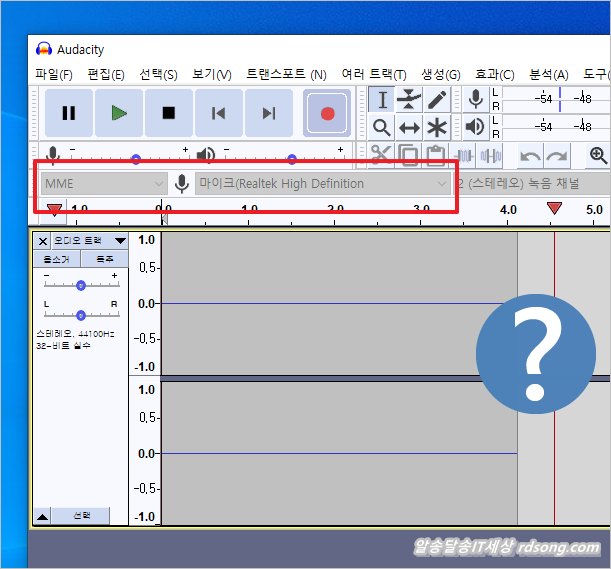Open the 효과(C) menu
The height and width of the screenshot is (569, 611).
494,74
